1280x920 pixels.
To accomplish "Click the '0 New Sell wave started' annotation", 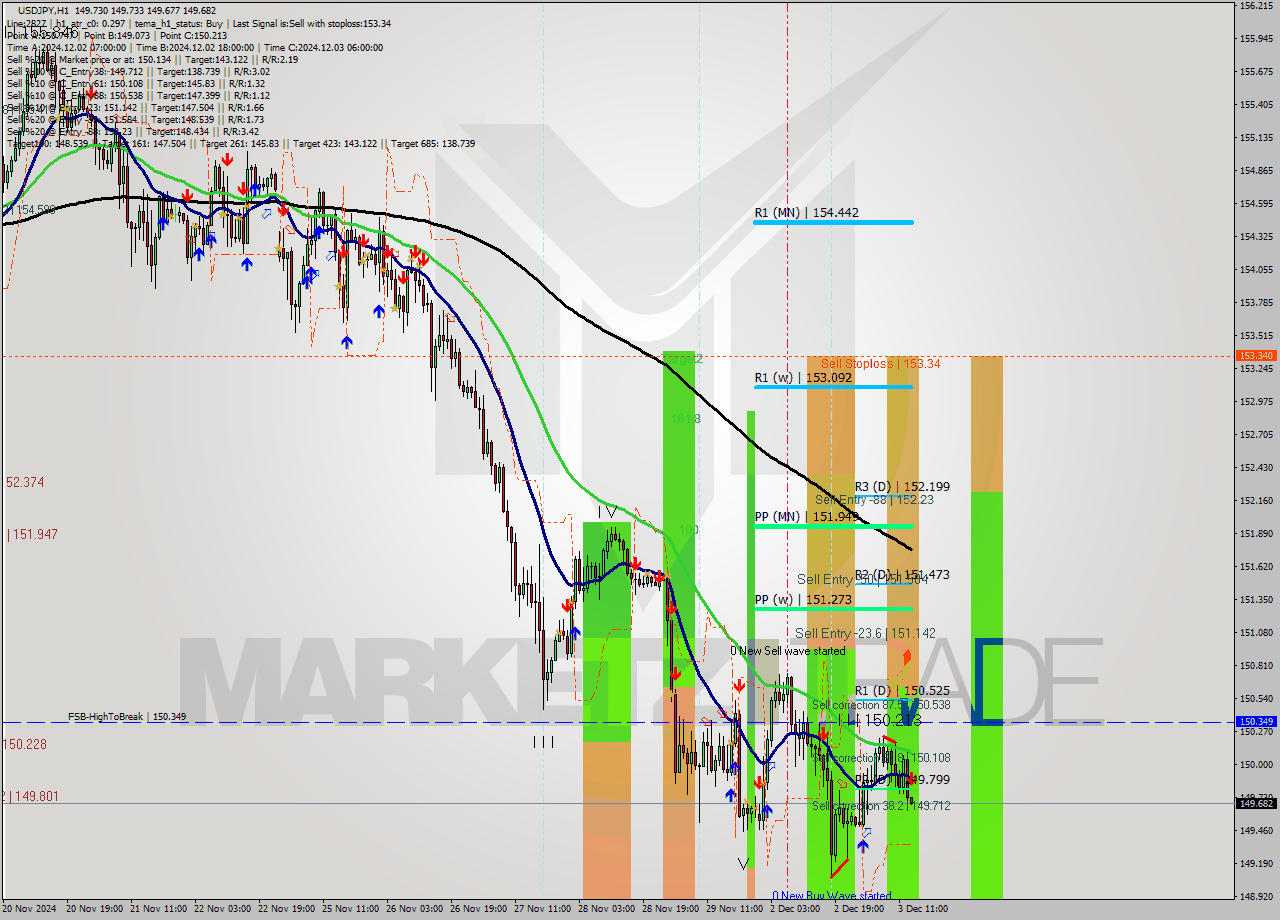I will pyautogui.click(x=787, y=651).
